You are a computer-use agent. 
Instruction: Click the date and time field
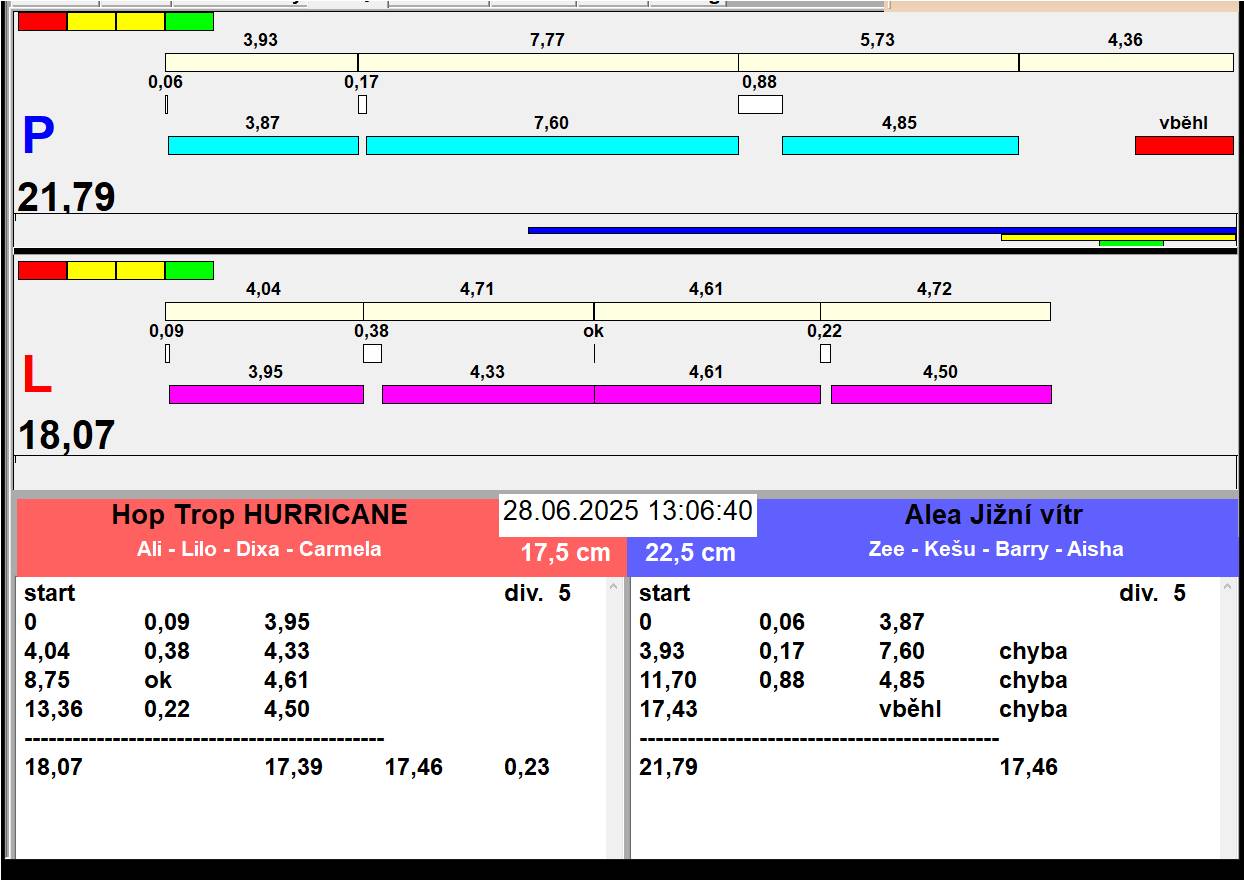627,511
